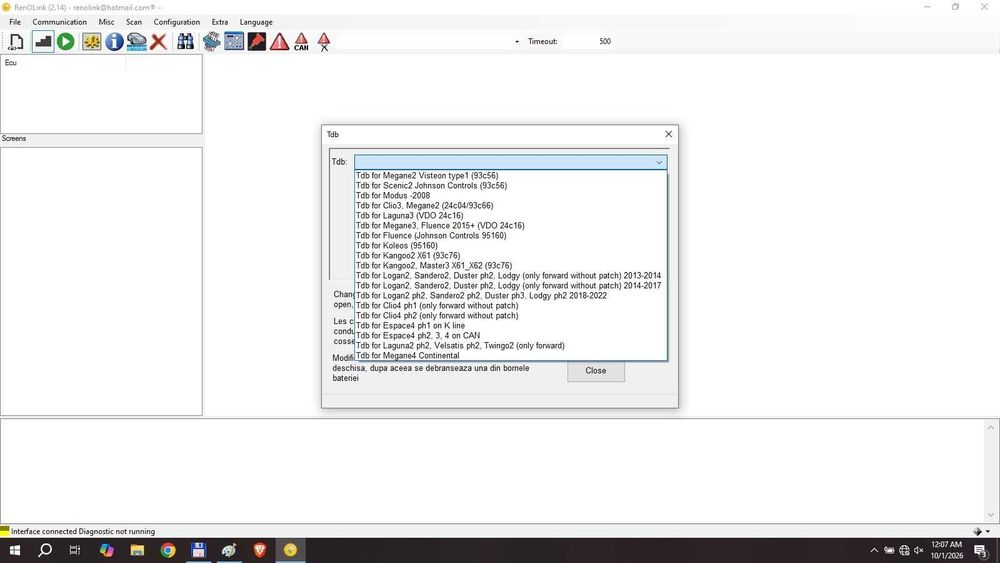
Task: Select Tdb for Clio3, Megane2 (24c04/93c66)
Action: (511, 205)
